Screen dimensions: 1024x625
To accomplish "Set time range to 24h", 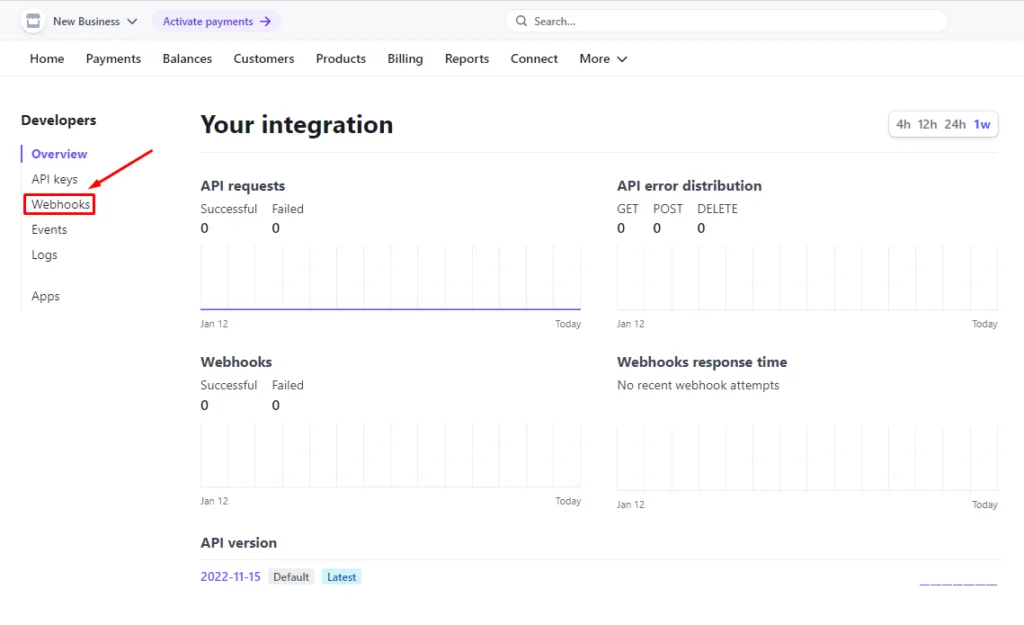I will pyautogui.click(x=955, y=124).
